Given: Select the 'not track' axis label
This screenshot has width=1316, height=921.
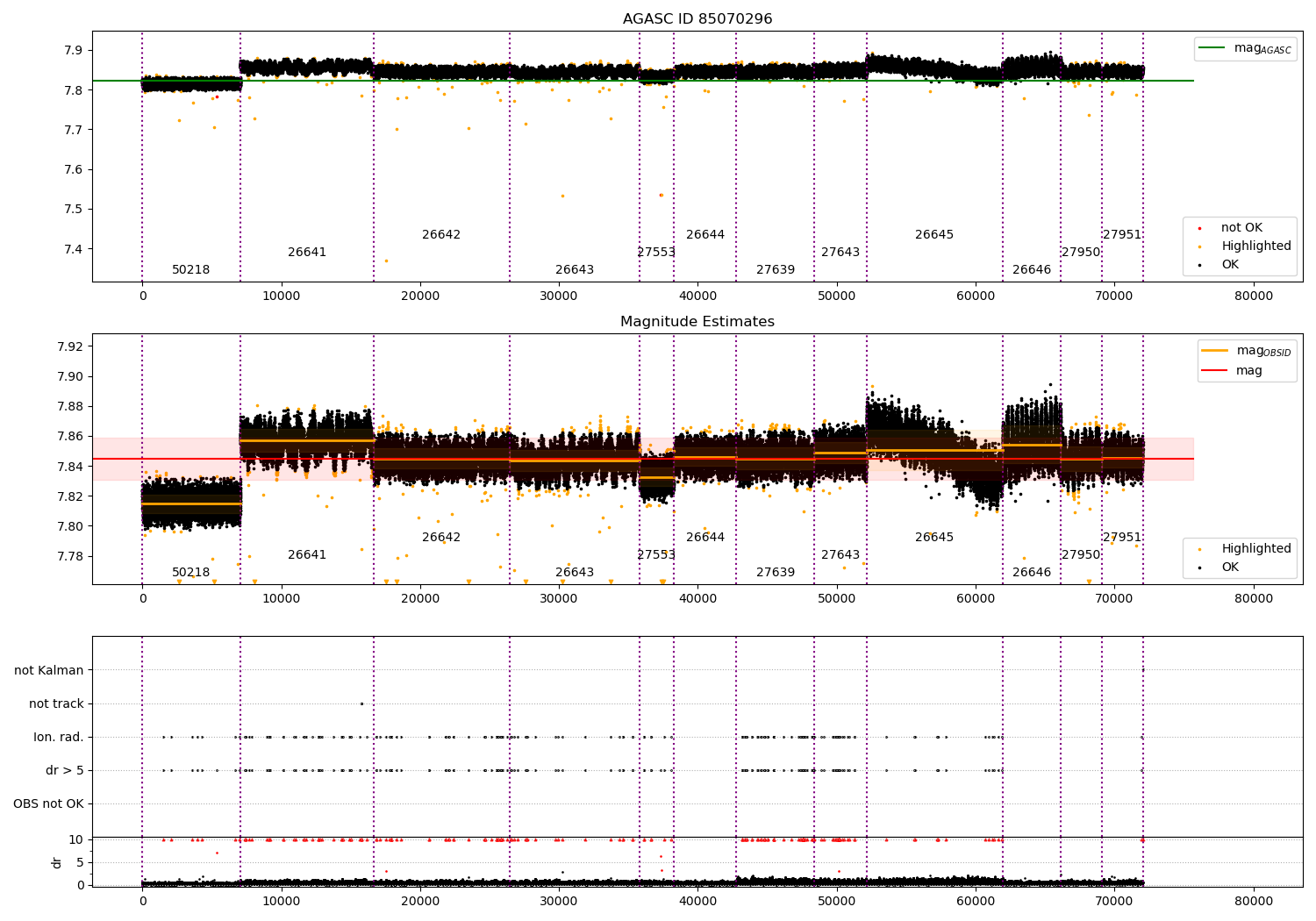Looking at the screenshot, I should tap(56, 703).
